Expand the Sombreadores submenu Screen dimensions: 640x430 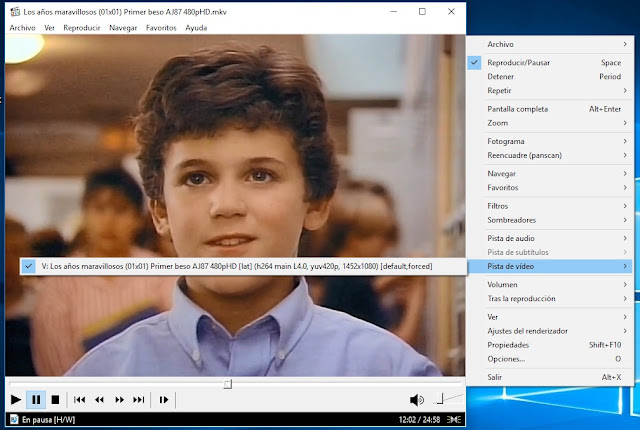coord(550,220)
